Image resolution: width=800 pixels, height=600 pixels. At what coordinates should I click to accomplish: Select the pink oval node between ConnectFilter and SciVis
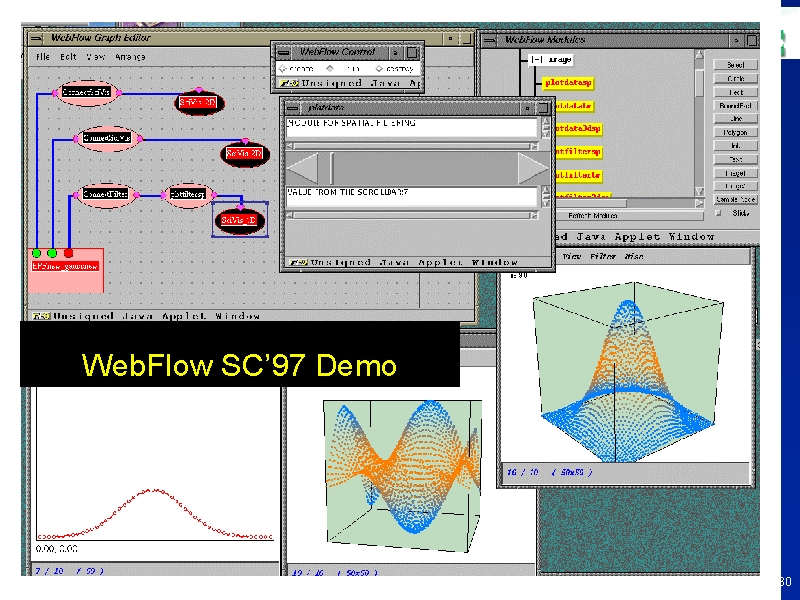(188, 195)
